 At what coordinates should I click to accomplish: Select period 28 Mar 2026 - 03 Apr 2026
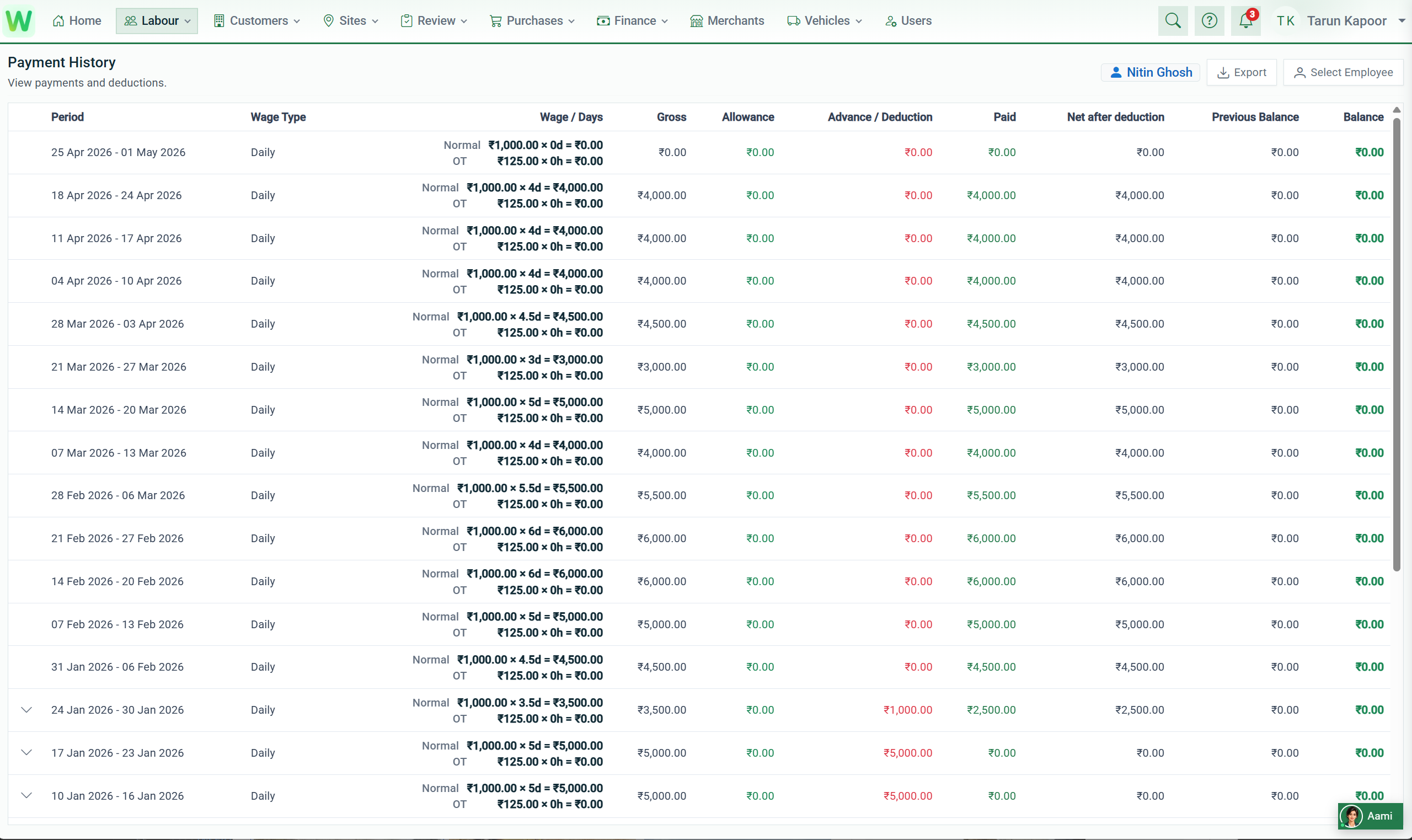point(117,324)
